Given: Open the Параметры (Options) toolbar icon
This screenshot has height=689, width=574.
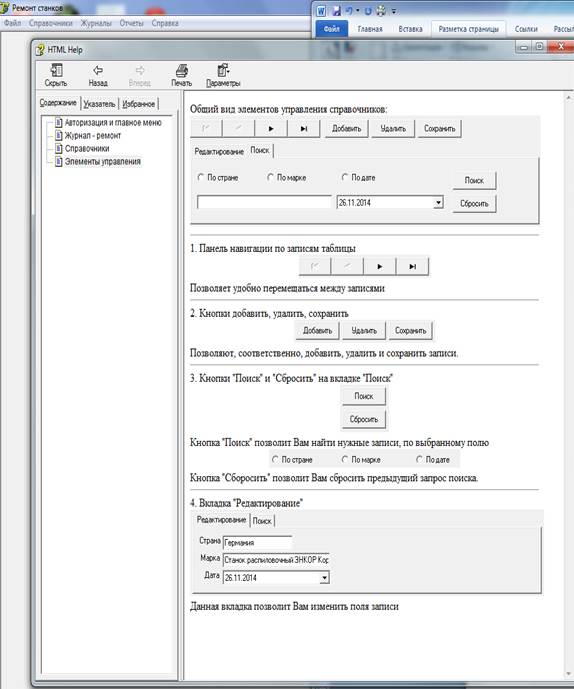Looking at the screenshot, I should [223, 70].
